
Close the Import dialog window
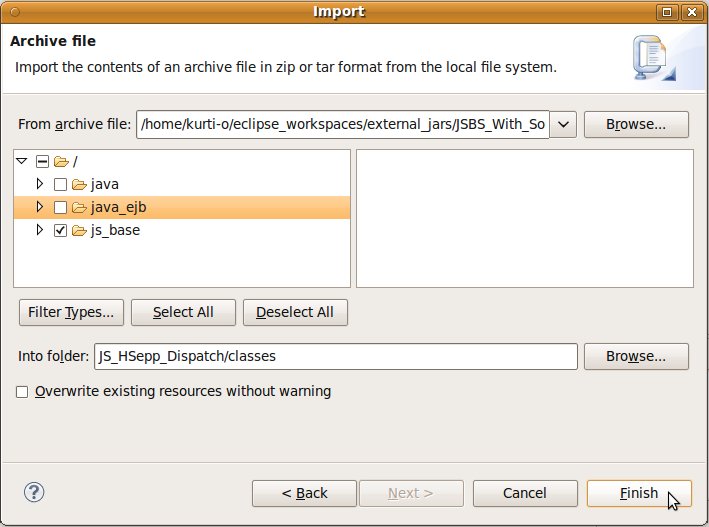(x=691, y=12)
